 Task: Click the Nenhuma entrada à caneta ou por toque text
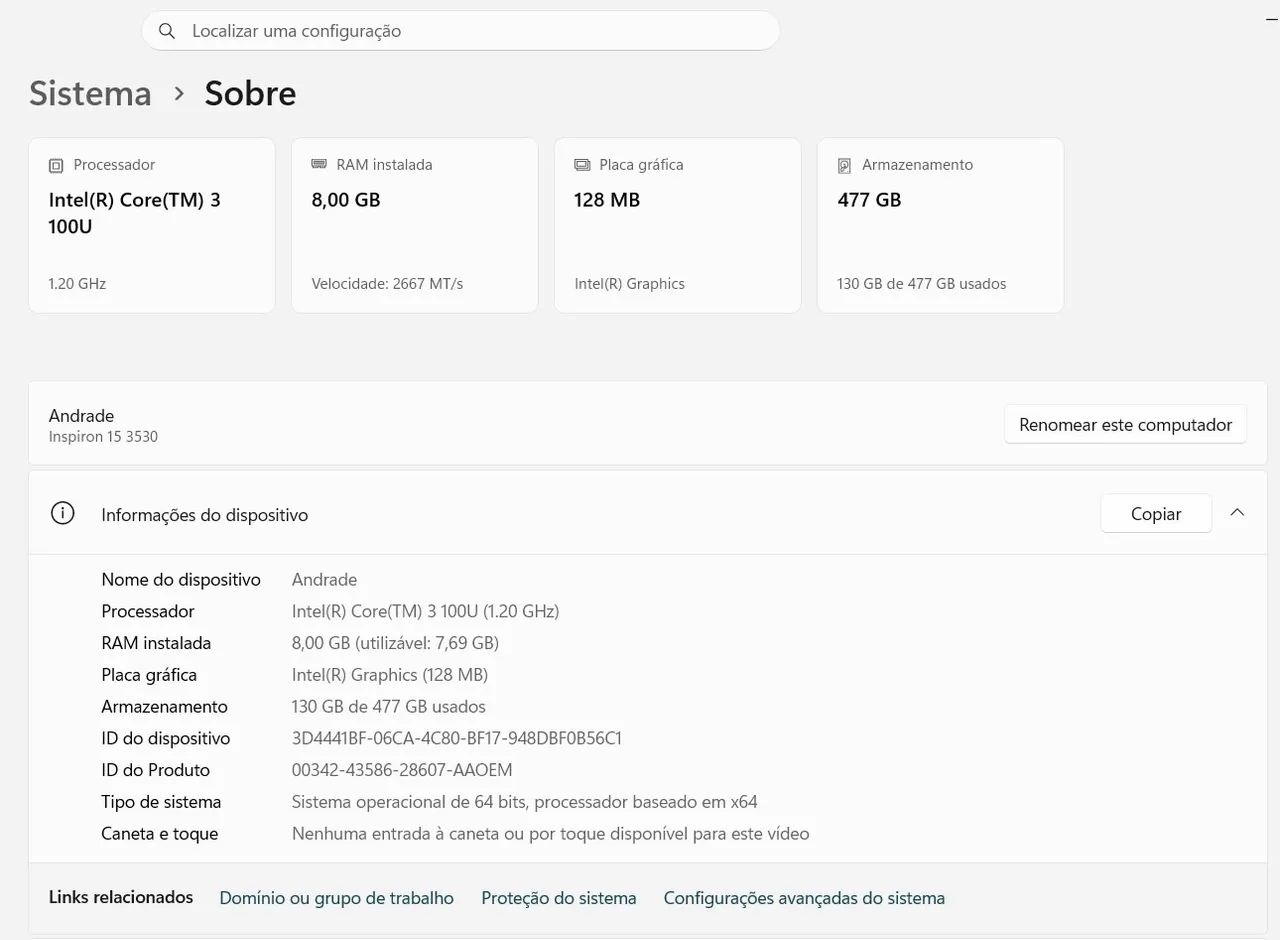(x=550, y=834)
